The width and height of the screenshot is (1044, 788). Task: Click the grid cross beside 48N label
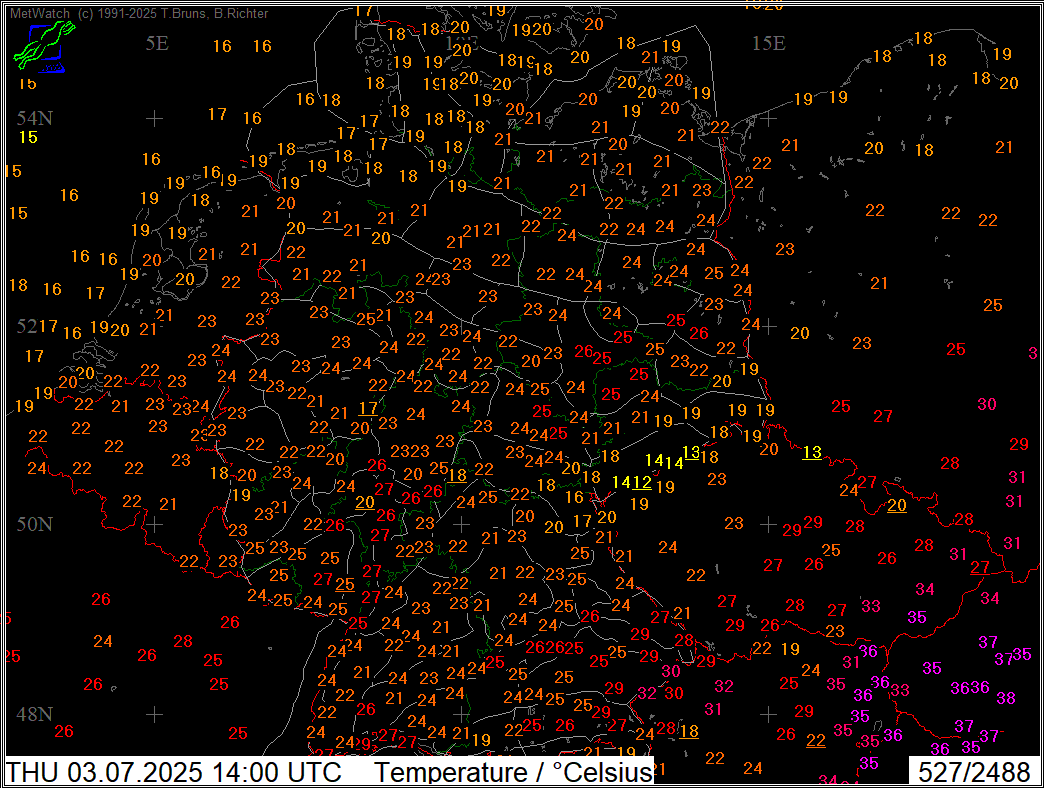click(x=154, y=714)
